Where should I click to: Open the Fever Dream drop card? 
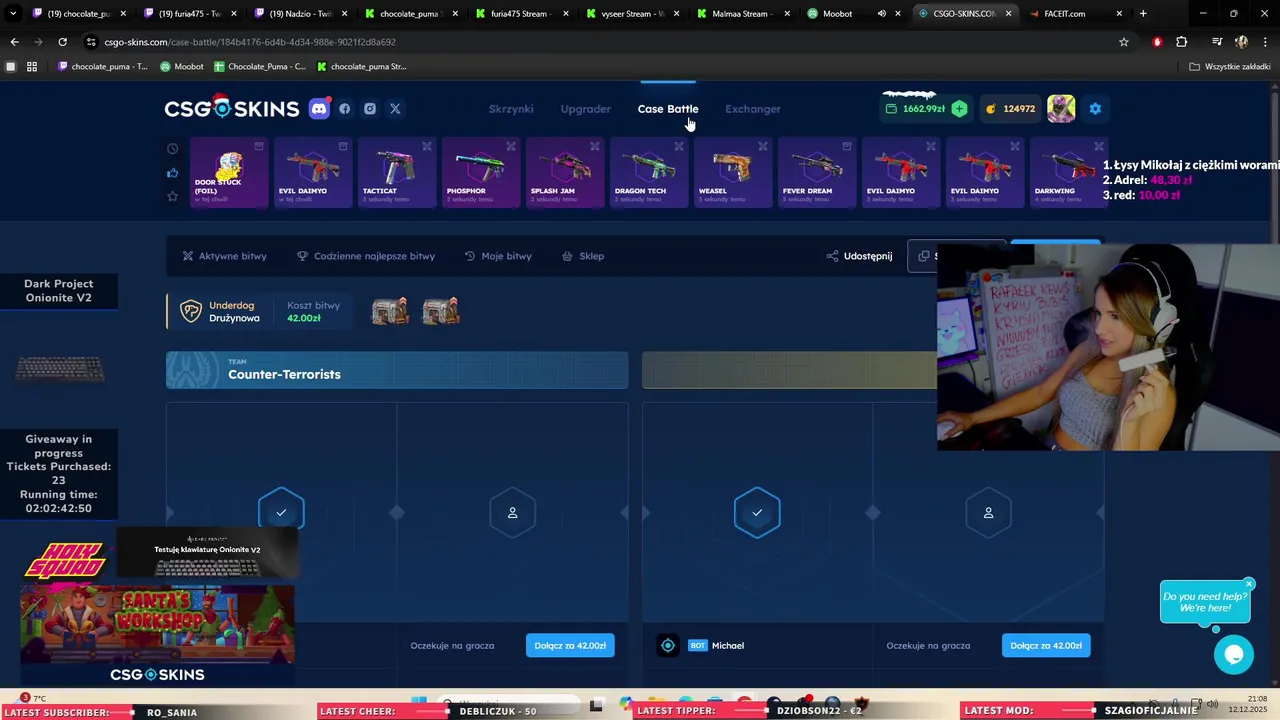[x=817, y=173]
